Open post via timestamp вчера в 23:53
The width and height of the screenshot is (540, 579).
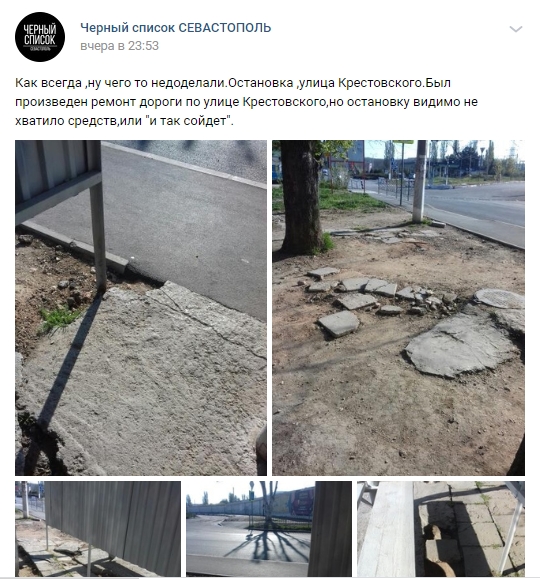click(x=119, y=46)
